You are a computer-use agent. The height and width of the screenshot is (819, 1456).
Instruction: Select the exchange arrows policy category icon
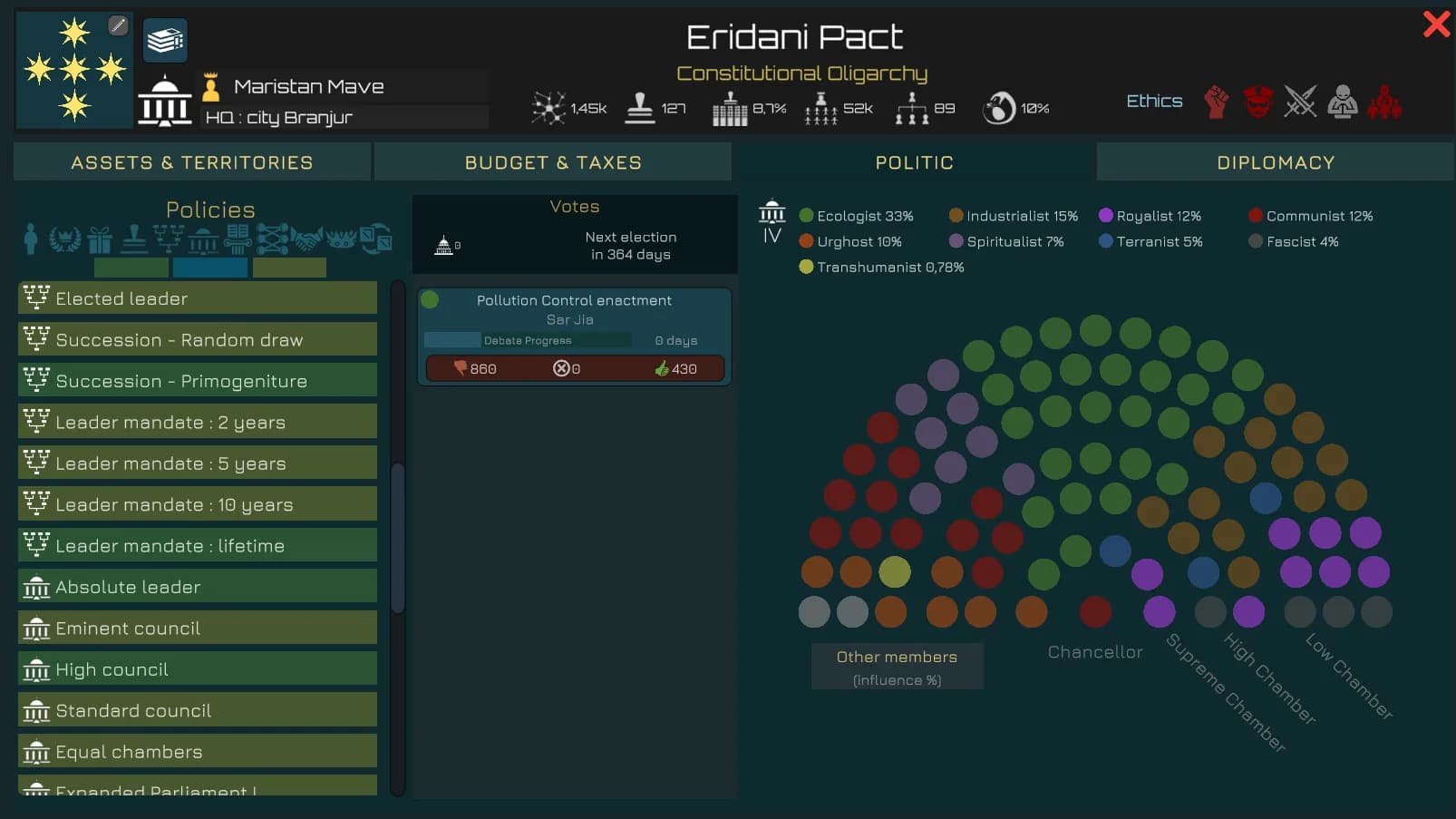(x=375, y=239)
